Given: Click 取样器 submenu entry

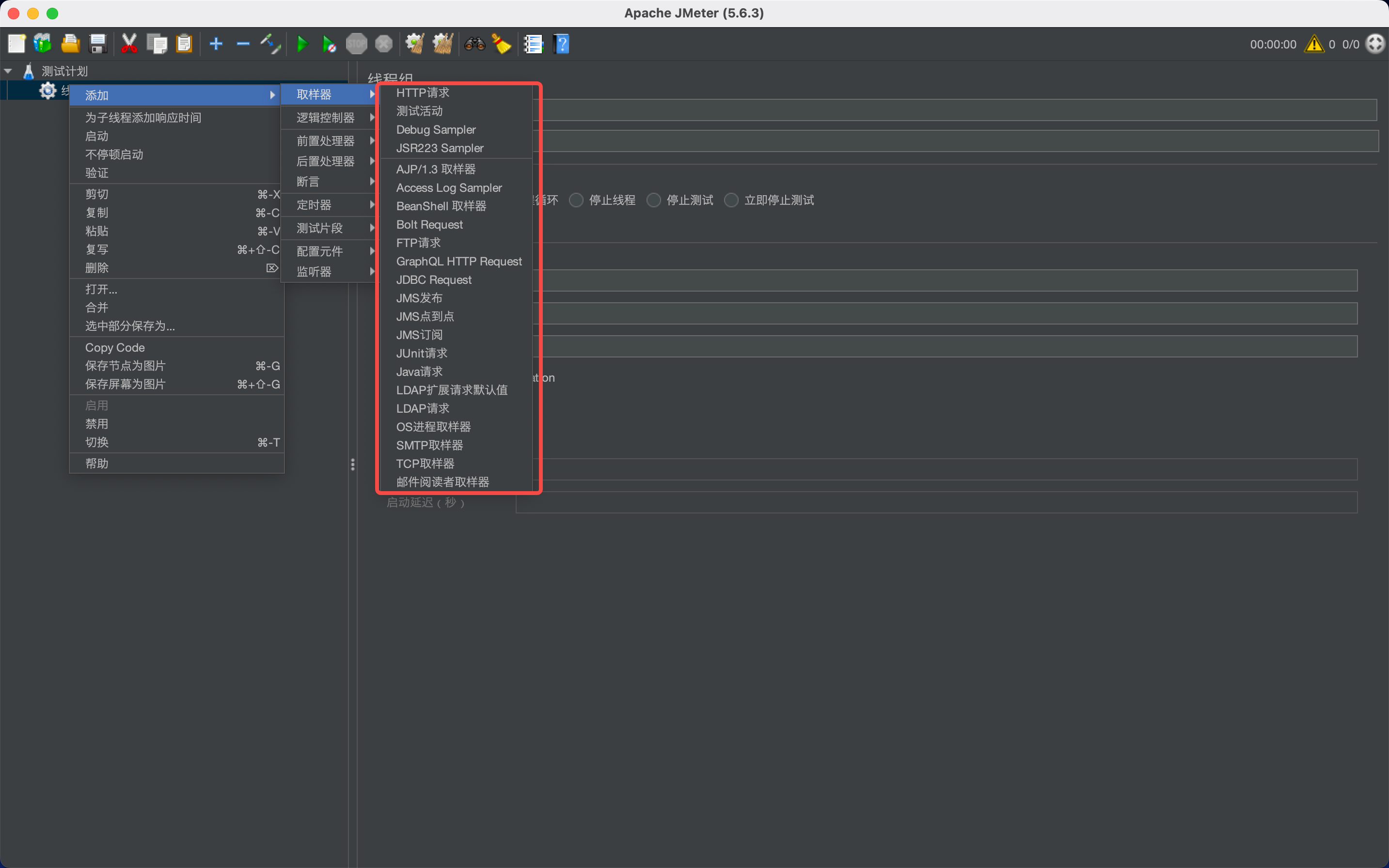Looking at the screenshot, I should [329, 94].
